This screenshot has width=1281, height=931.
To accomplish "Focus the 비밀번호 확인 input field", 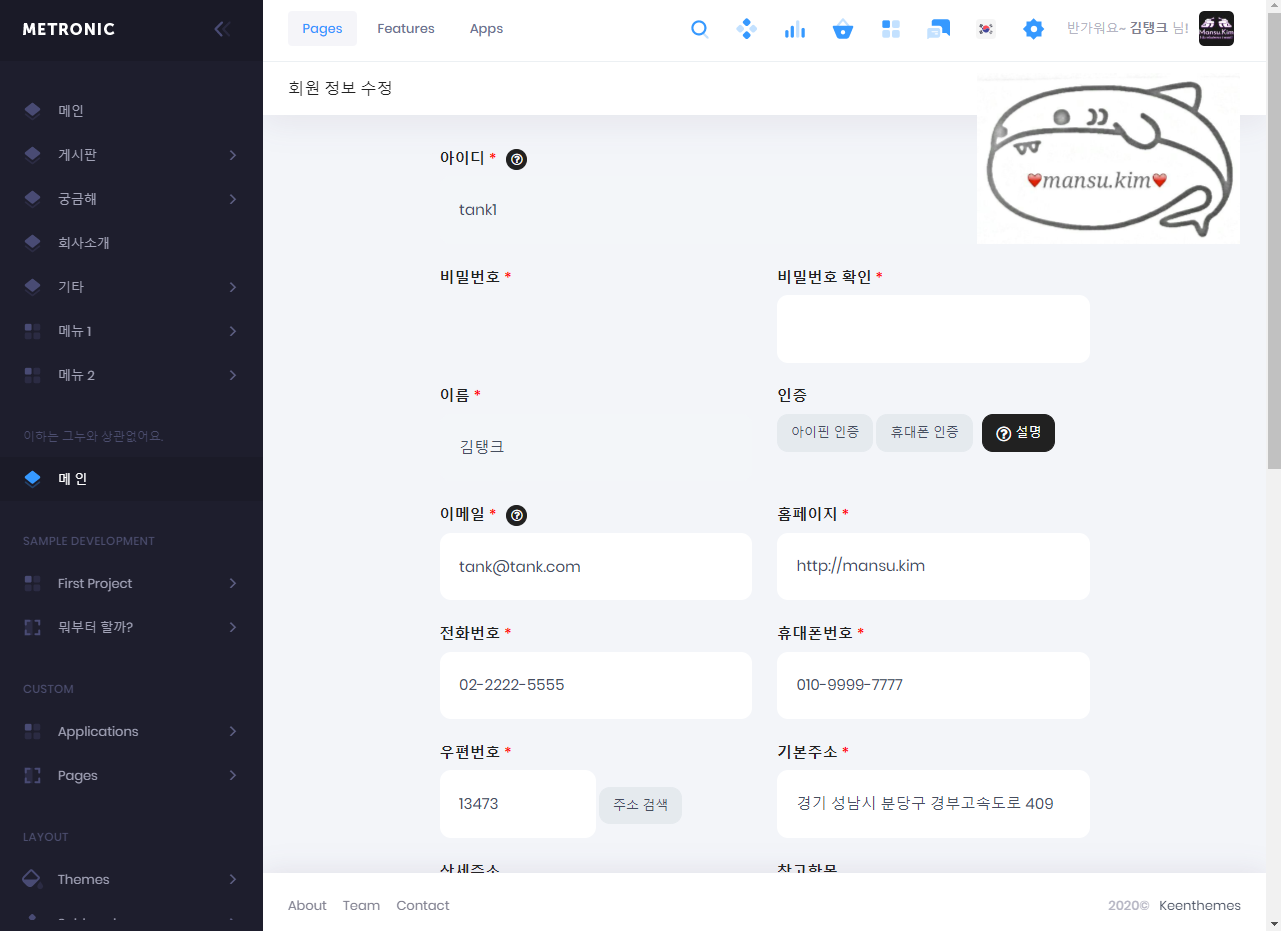I will (x=933, y=329).
